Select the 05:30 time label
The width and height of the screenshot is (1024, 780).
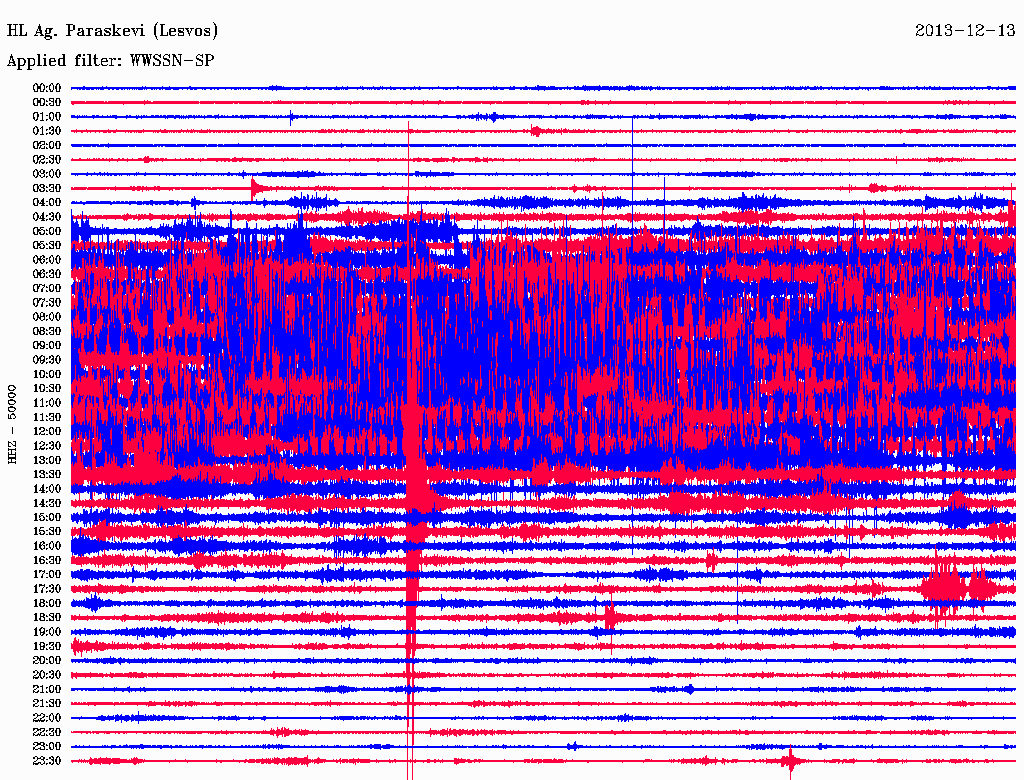click(47, 246)
